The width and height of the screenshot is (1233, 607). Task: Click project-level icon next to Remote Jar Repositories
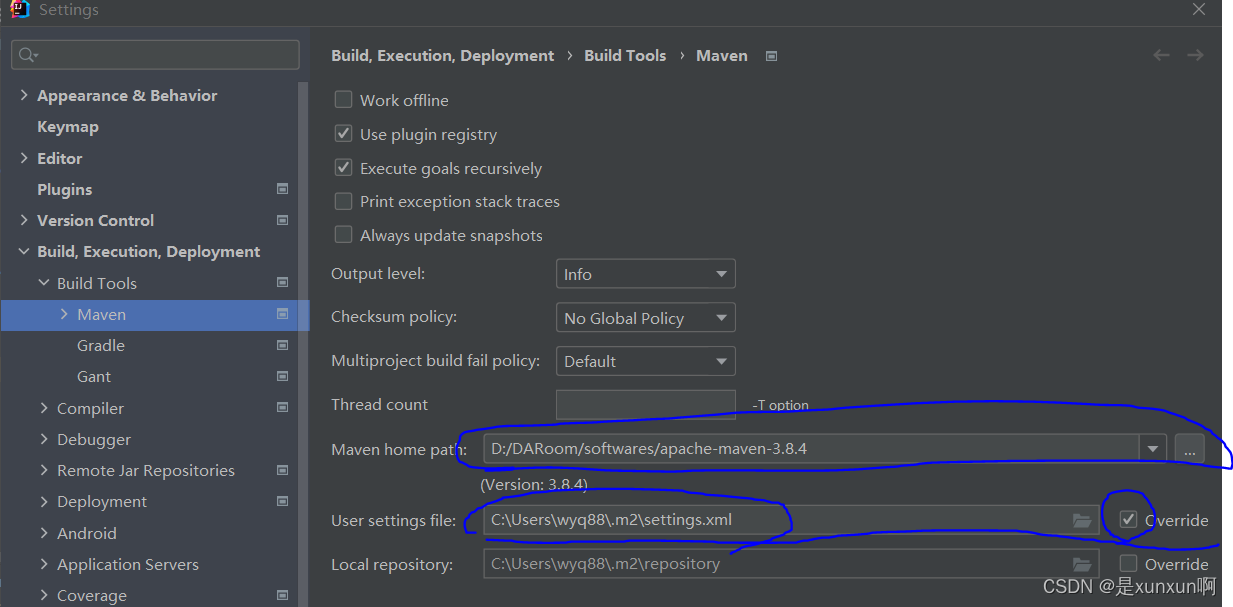(282, 470)
